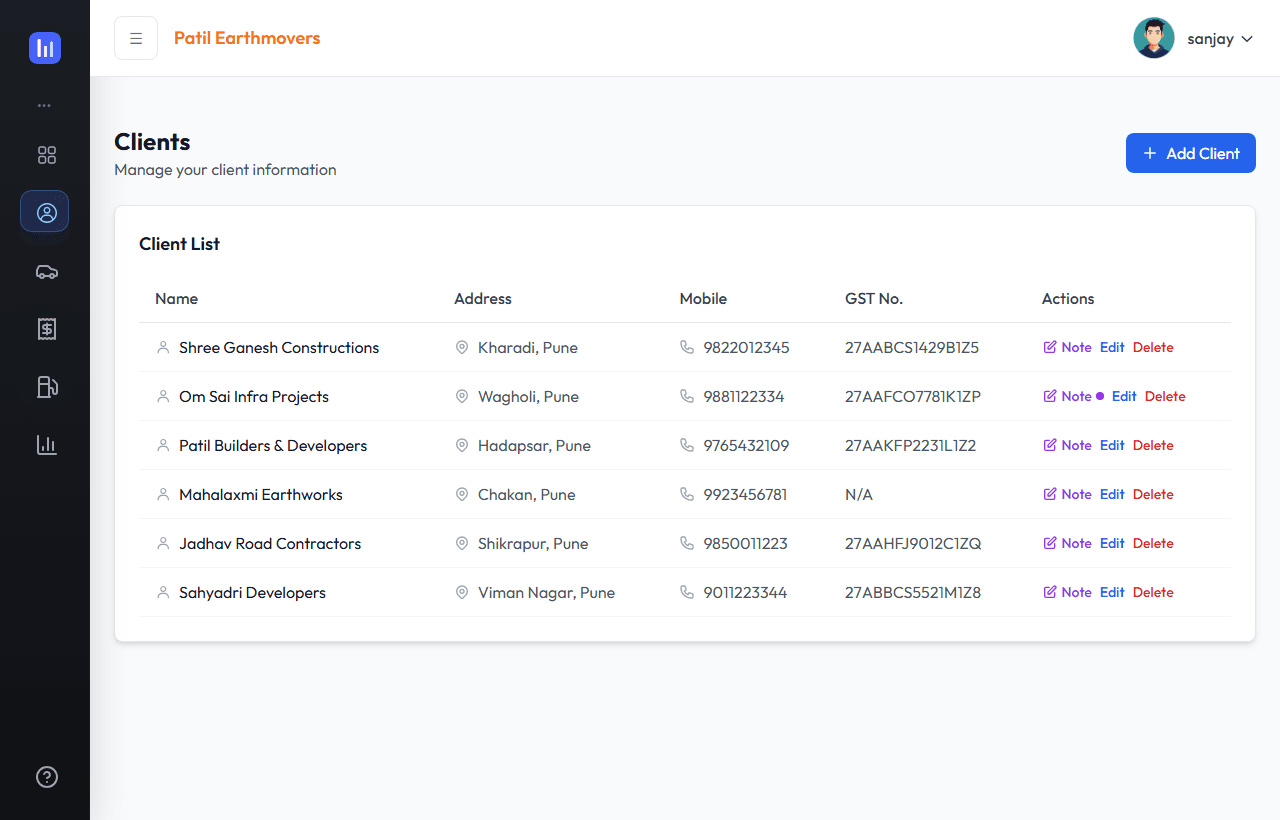Click the app logo in sidebar
The height and width of the screenshot is (820, 1280).
click(45, 48)
